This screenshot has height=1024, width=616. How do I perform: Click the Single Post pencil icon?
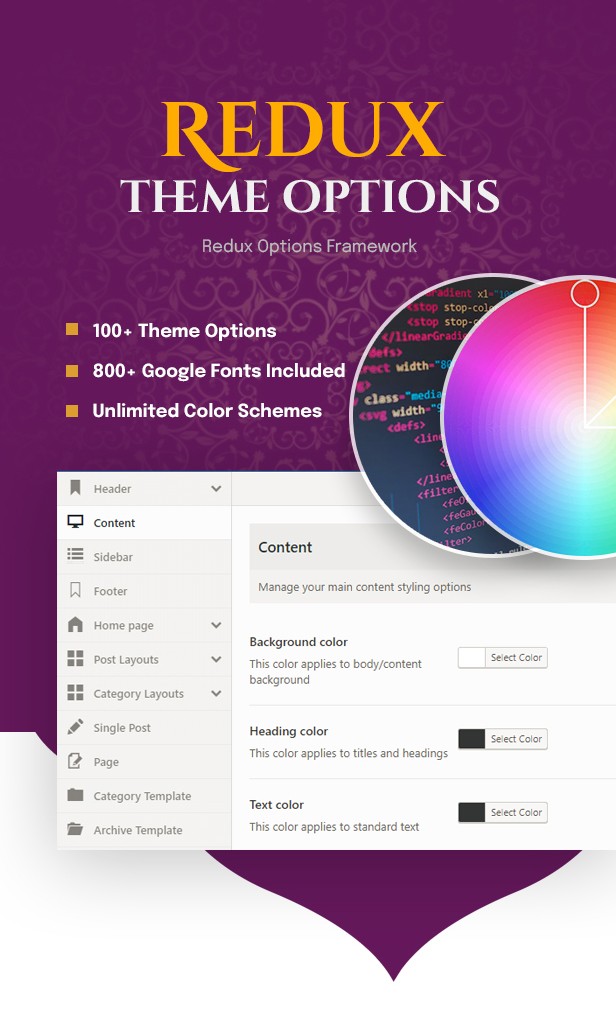(75, 726)
